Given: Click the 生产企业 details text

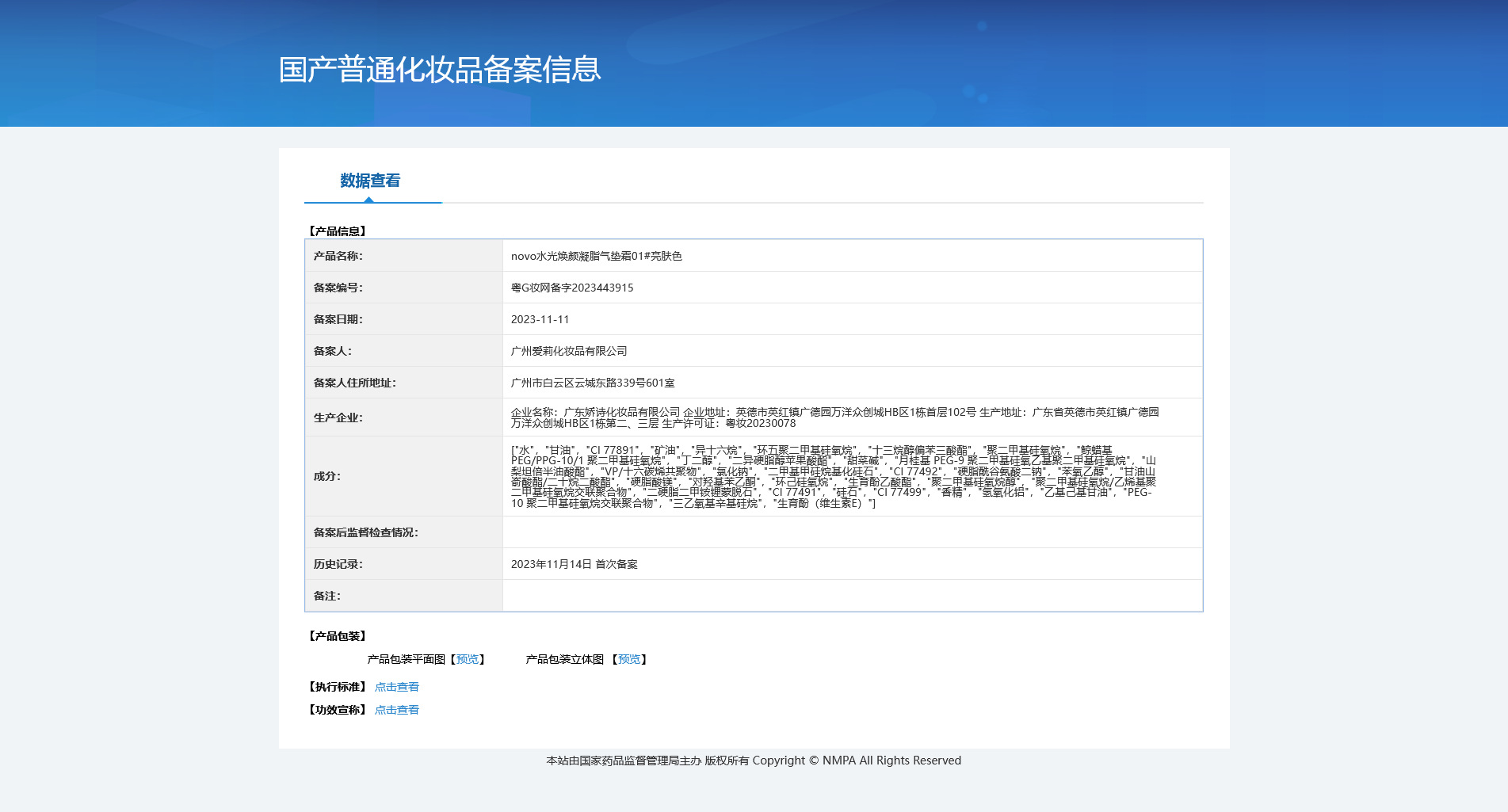Looking at the screenshot, I should pyautogui.click(x=835, y=417).
